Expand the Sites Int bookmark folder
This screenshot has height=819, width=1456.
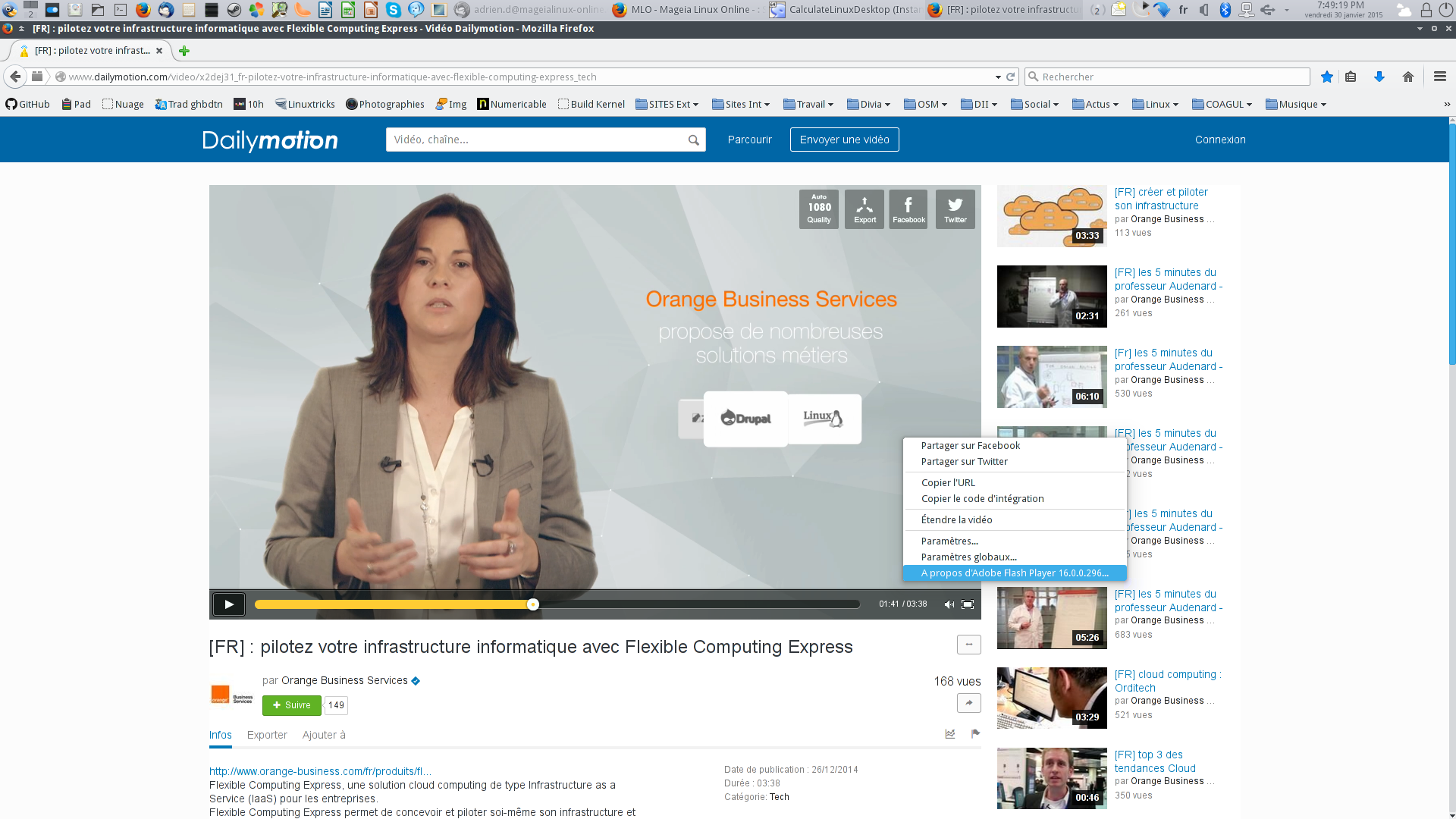click(x=740, y=105)
